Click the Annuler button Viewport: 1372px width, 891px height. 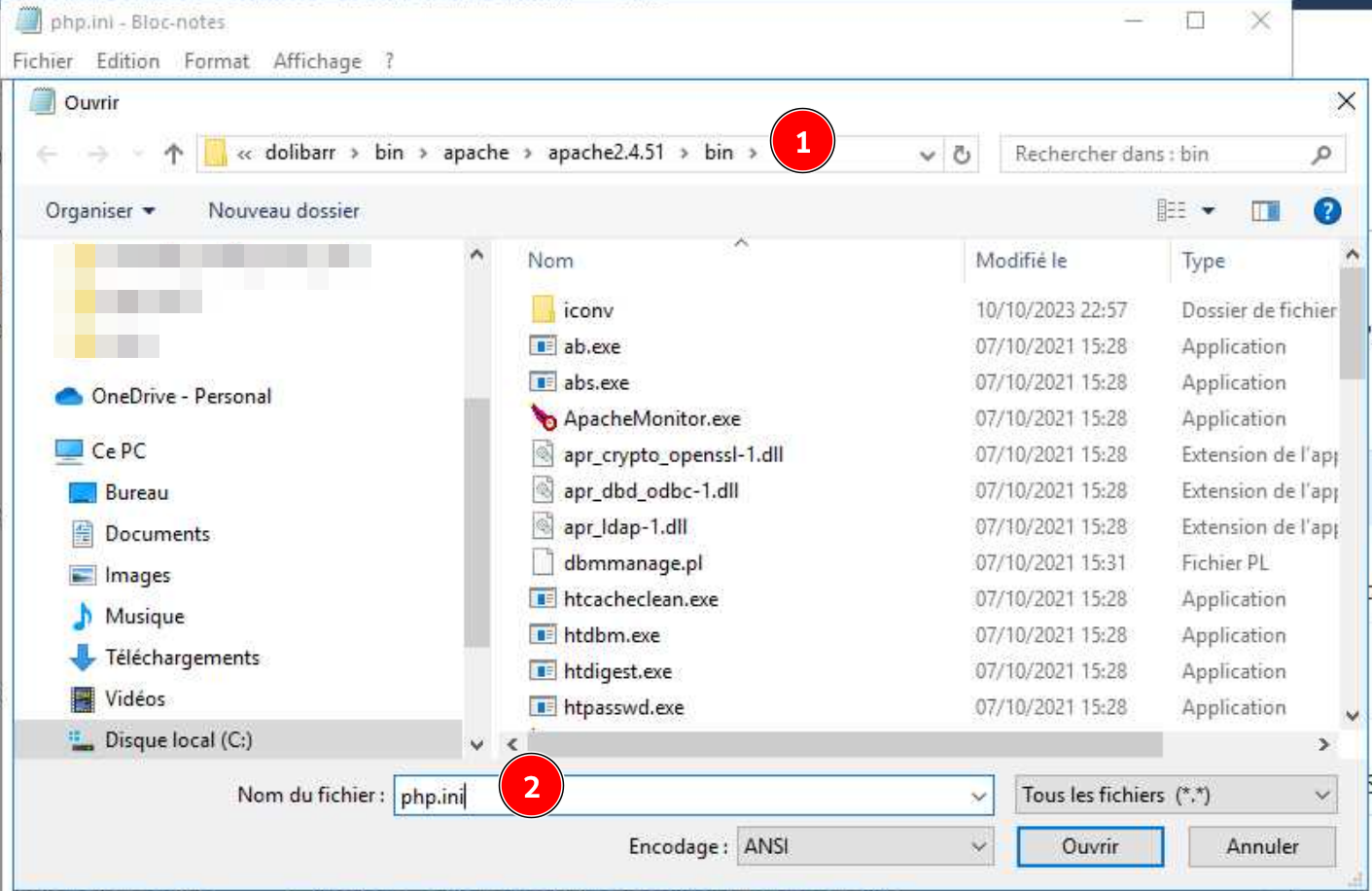pos(1261,846)
